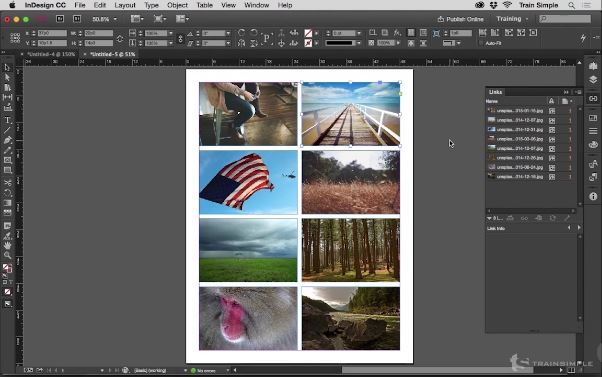Open the Table menu
The image size is (602, 377).
pos(204,5)
